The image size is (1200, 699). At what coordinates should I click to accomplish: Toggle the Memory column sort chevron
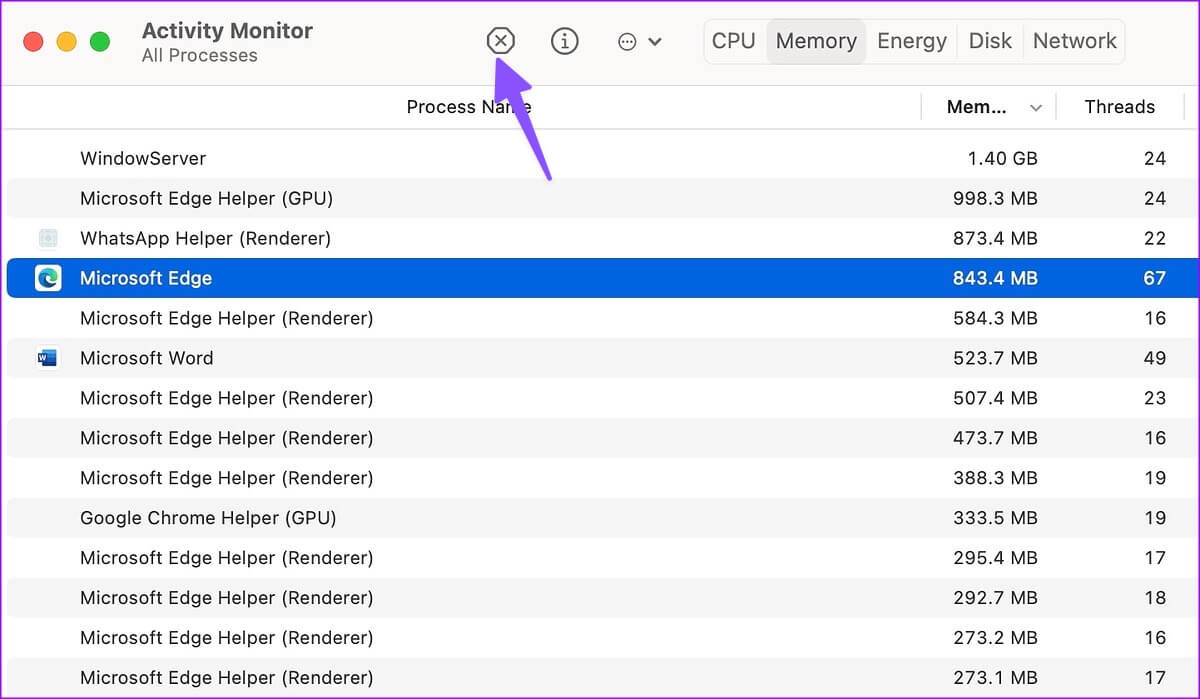(1036, 108)
